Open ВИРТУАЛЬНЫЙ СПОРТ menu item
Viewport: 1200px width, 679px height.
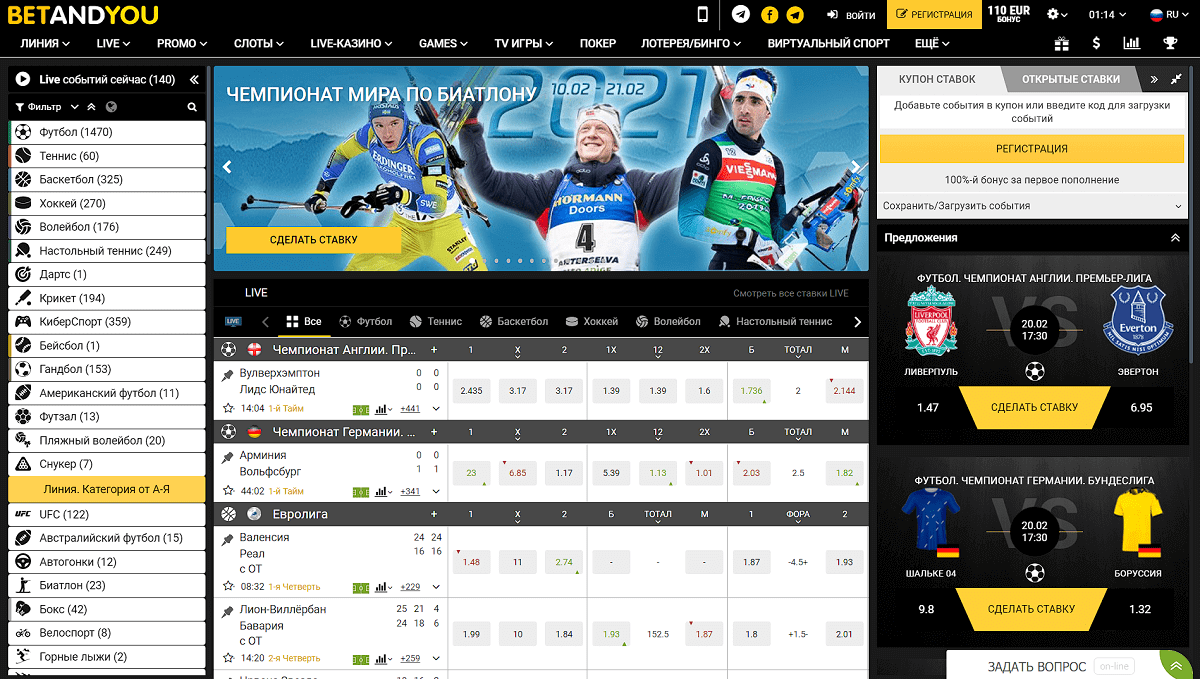pyautogui.click(x=828, y=44)
